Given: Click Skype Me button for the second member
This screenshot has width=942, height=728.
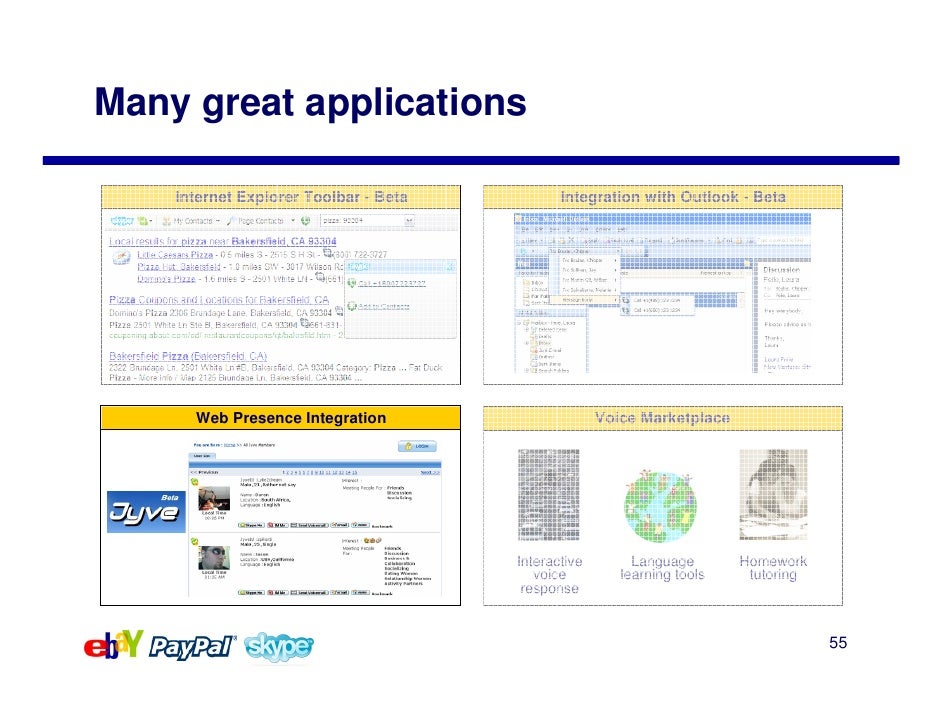Looking at the screenshot, I should click(x=251, y=593).
